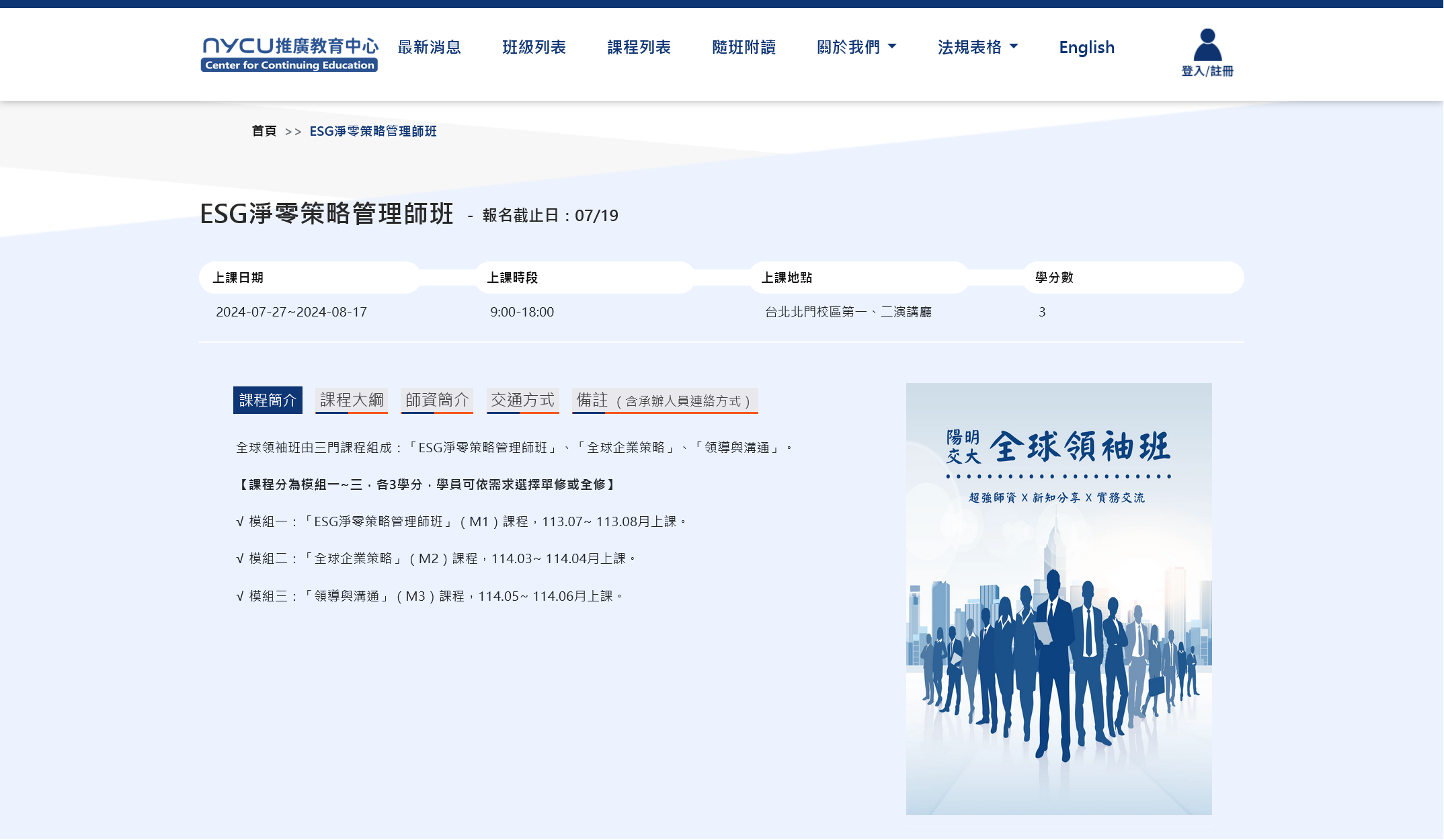This screenshot has width=1444, height=840.
Task: Switch to the 課程大綱 tab
Action: pyautogui.click(x=352, y=400)
